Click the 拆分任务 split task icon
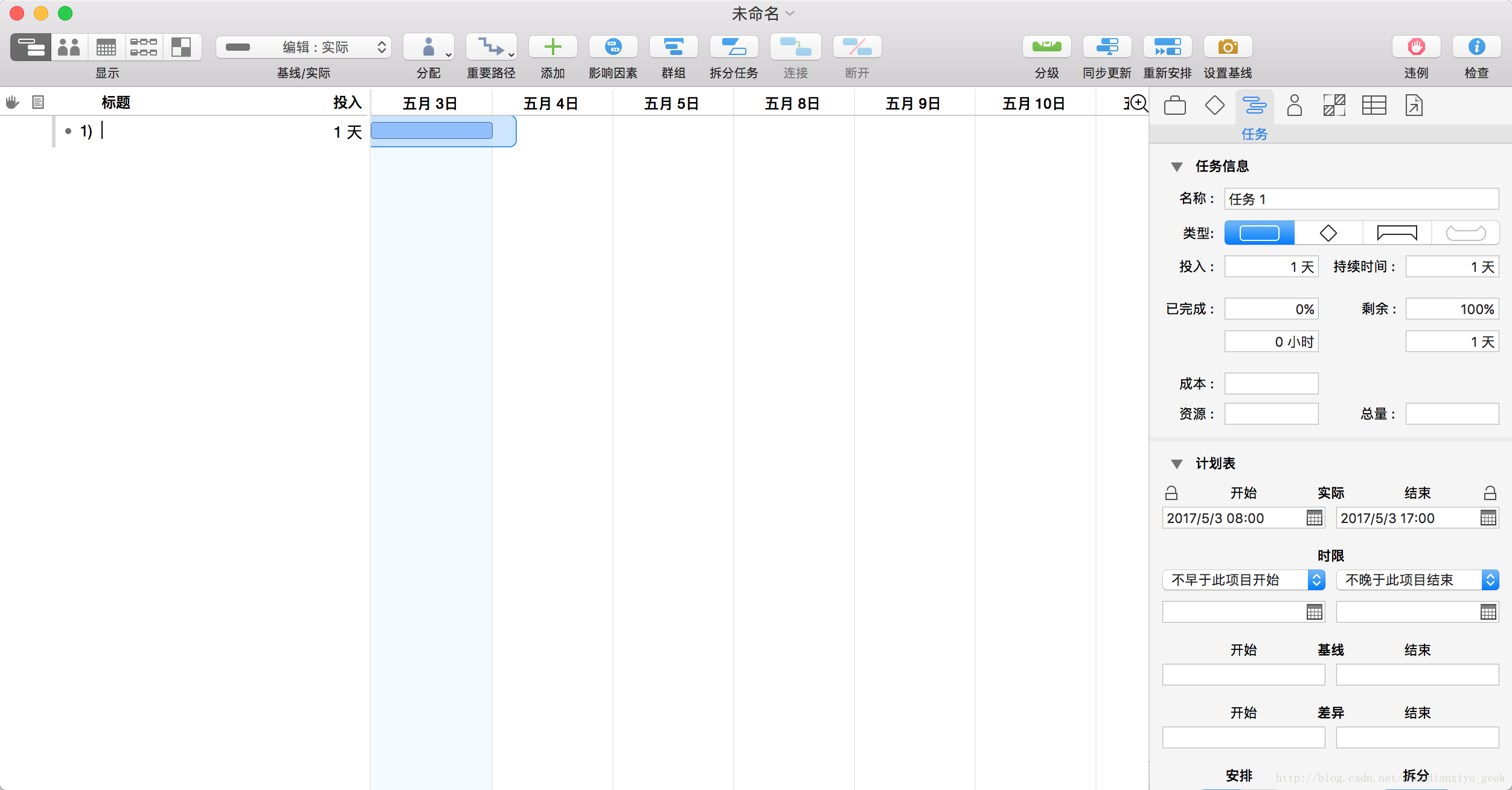Screen dimensions: 1512x790 (734, 47)
